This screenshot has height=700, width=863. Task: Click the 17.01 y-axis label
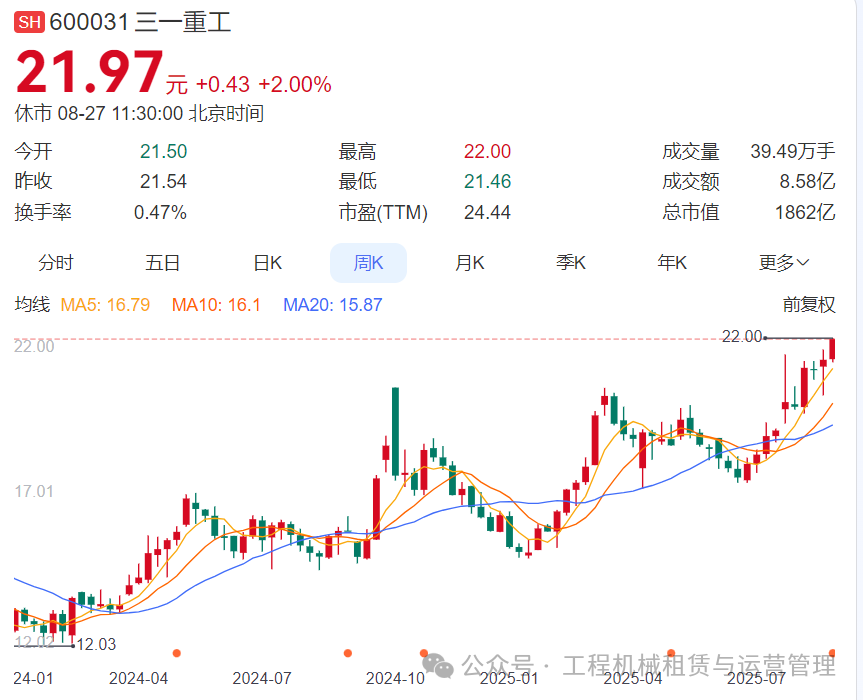coord(34,491)
